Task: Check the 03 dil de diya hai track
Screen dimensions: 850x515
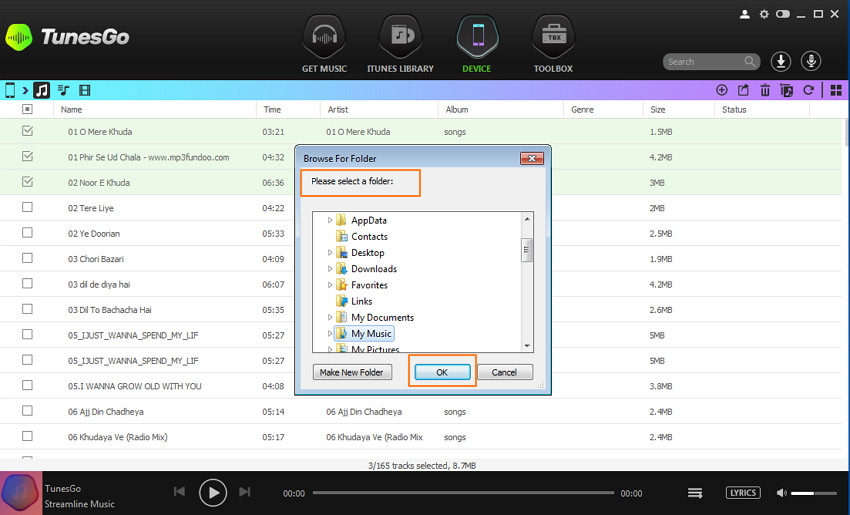Action: (x=27, y=284)
